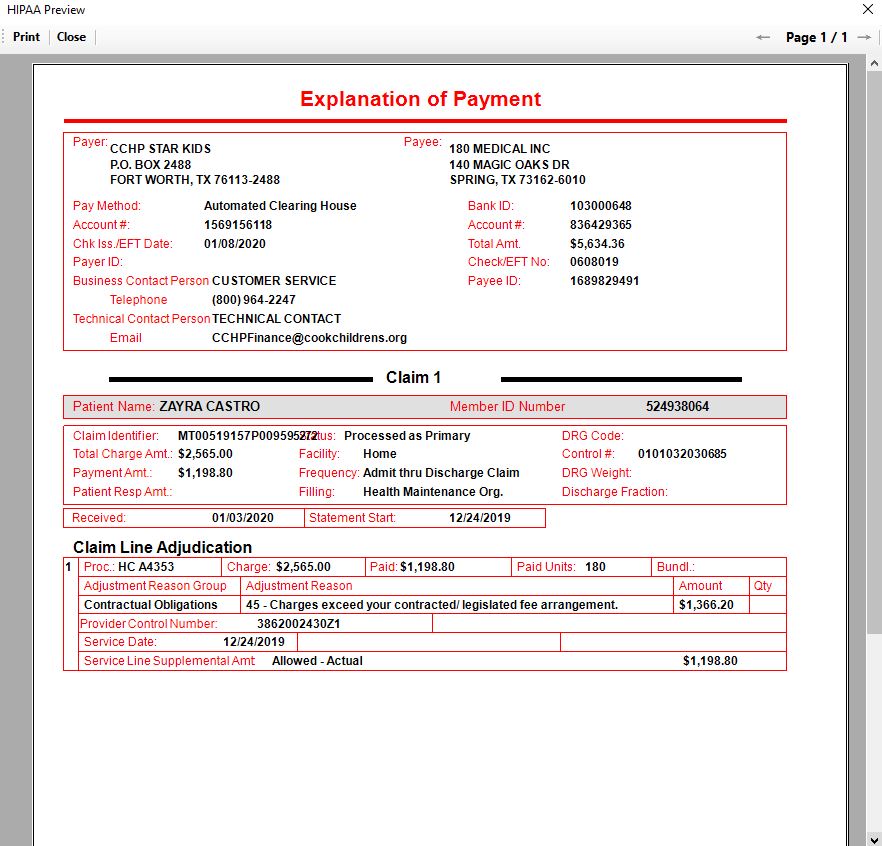Click EFT date 01/08/2020

tap(235, 244)
